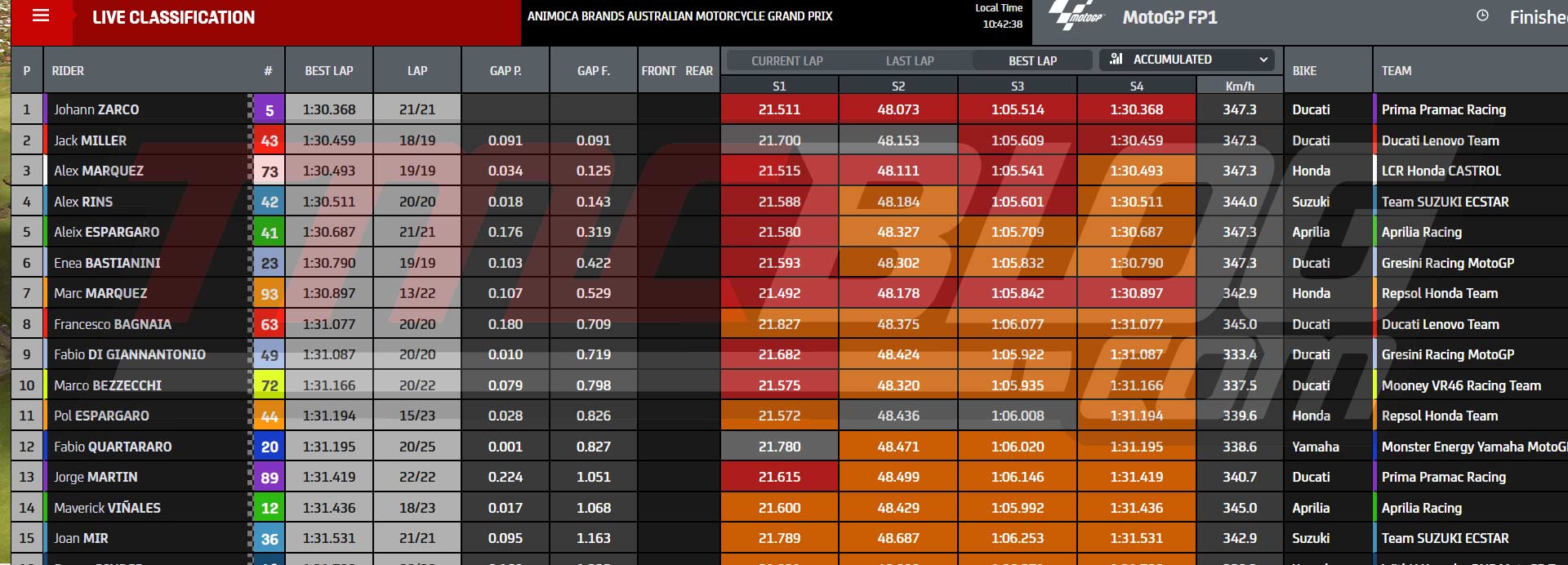Screen dimensions: 1568x565
Task: Select rider Enea BASTIANINI
Action: (107, 263)
